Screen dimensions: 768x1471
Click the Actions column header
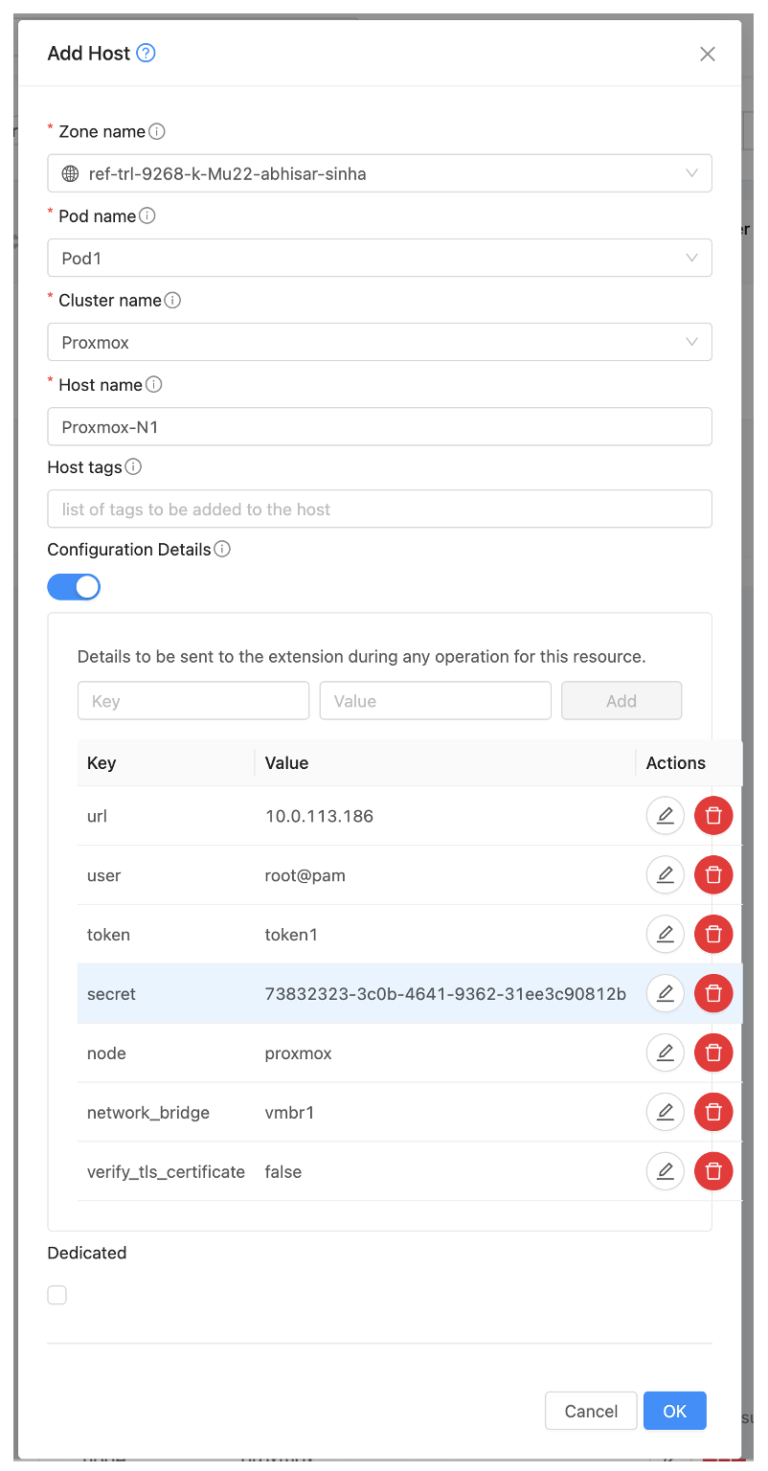click(689, 763)
